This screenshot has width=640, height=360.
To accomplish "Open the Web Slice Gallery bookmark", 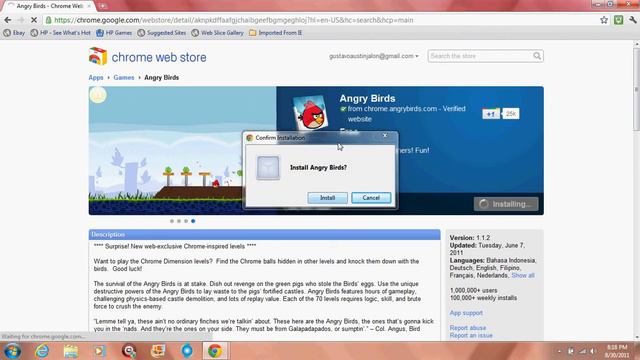I will point(218,33).
